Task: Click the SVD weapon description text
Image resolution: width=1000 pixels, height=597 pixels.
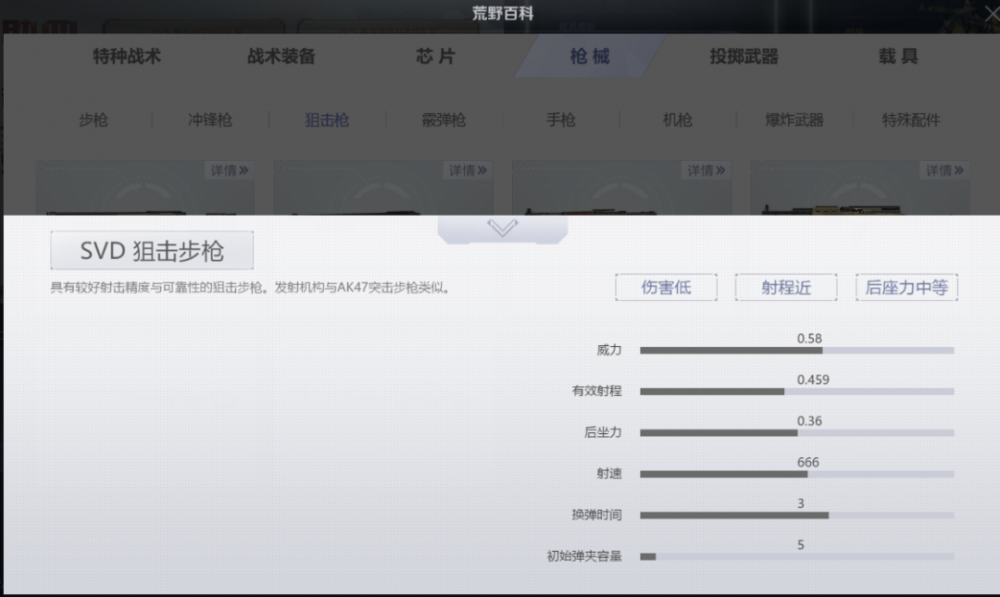Action: click(251, 287)
